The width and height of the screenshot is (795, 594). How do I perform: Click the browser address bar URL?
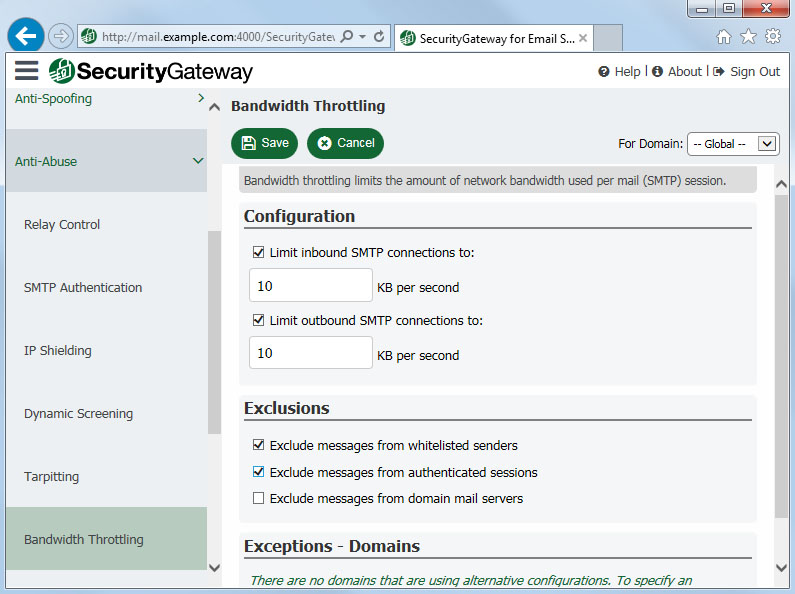[x=218, y=36]
